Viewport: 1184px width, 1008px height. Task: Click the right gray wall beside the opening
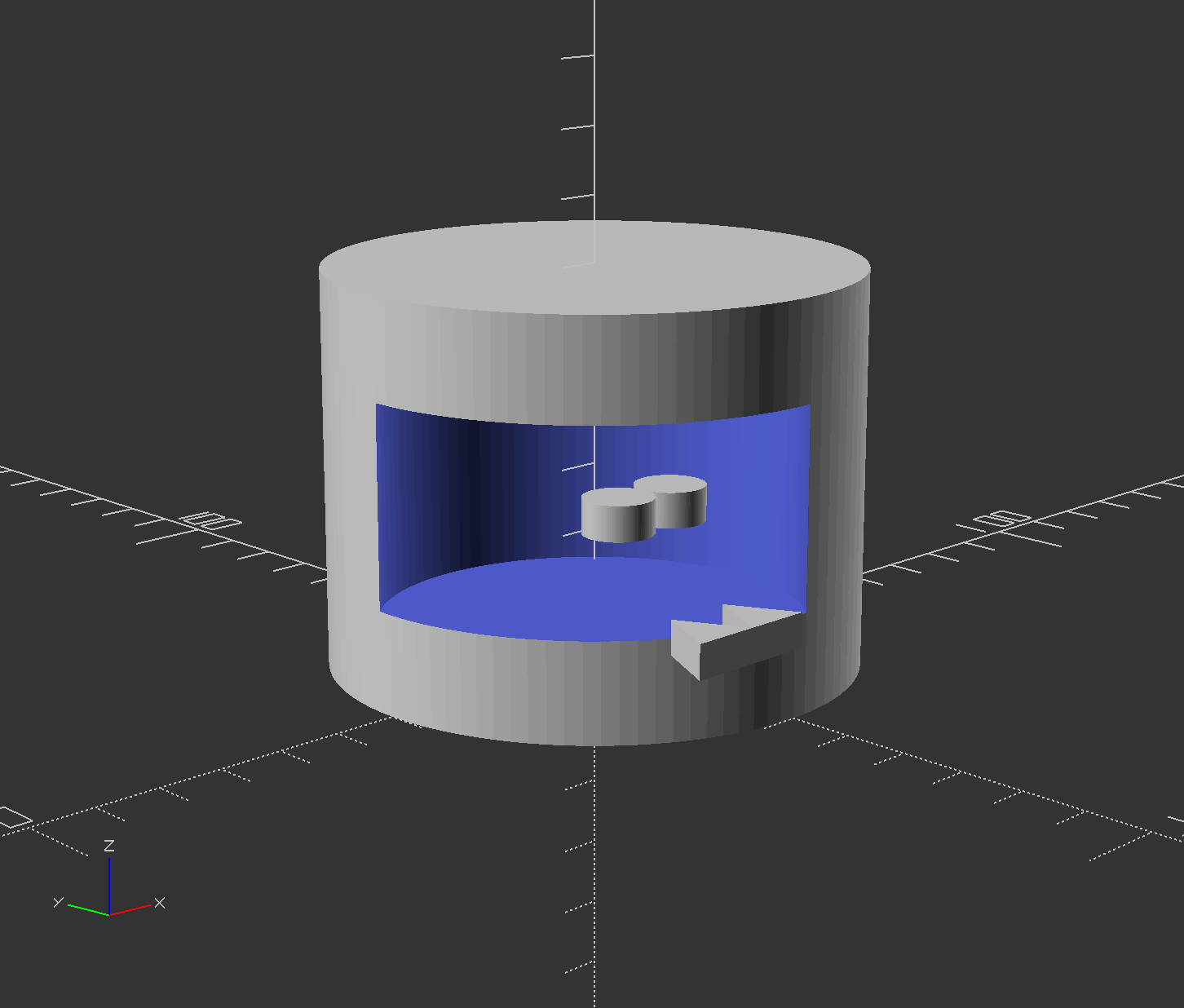click(x=836, y=506)
